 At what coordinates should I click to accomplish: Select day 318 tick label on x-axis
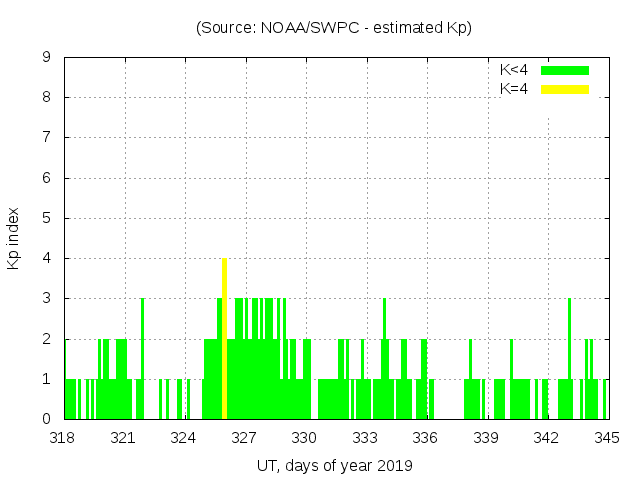pyautogui.click(x=63, y=437)
